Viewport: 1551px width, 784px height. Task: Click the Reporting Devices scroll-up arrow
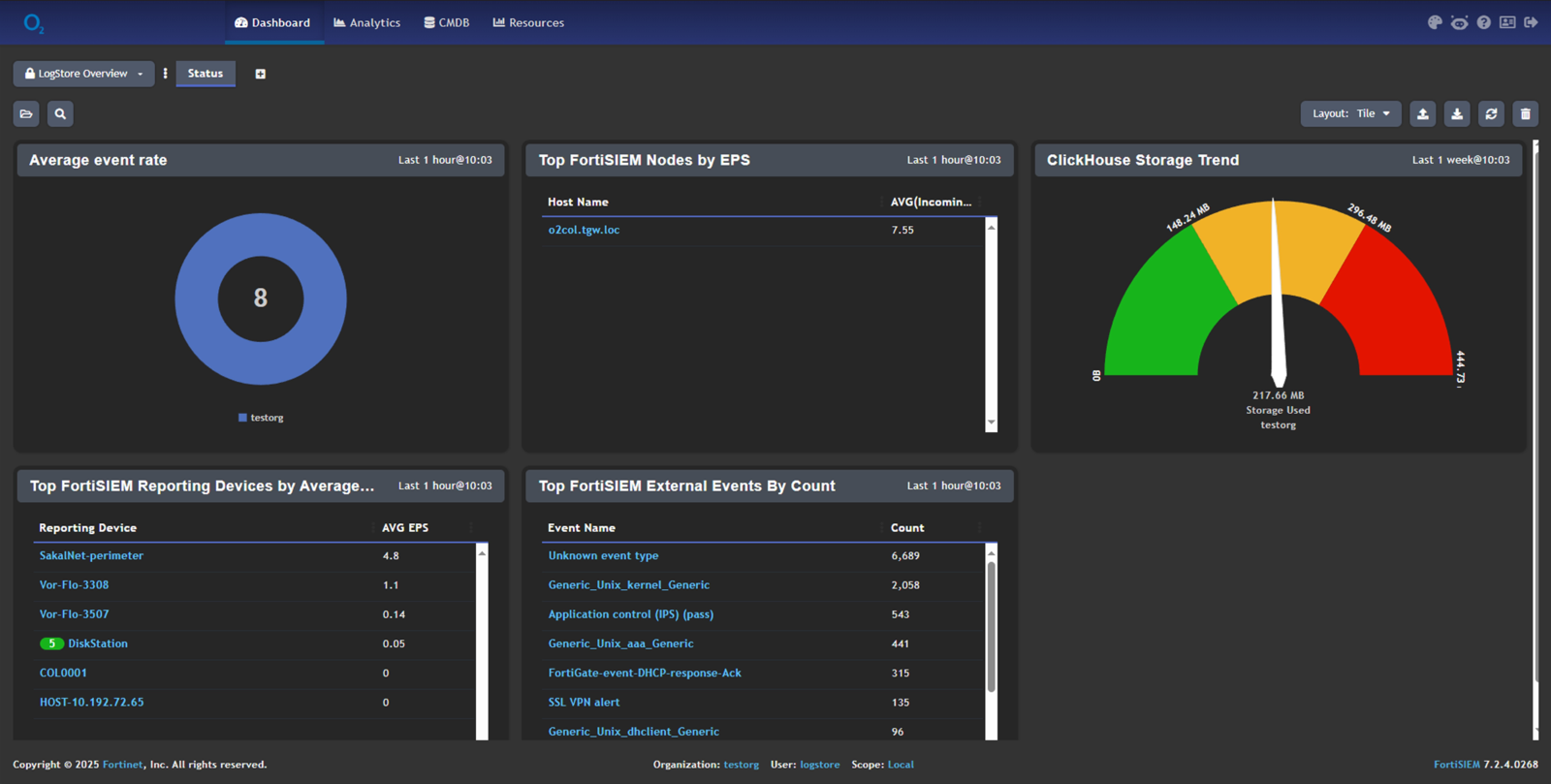click(x=482, y=552)
